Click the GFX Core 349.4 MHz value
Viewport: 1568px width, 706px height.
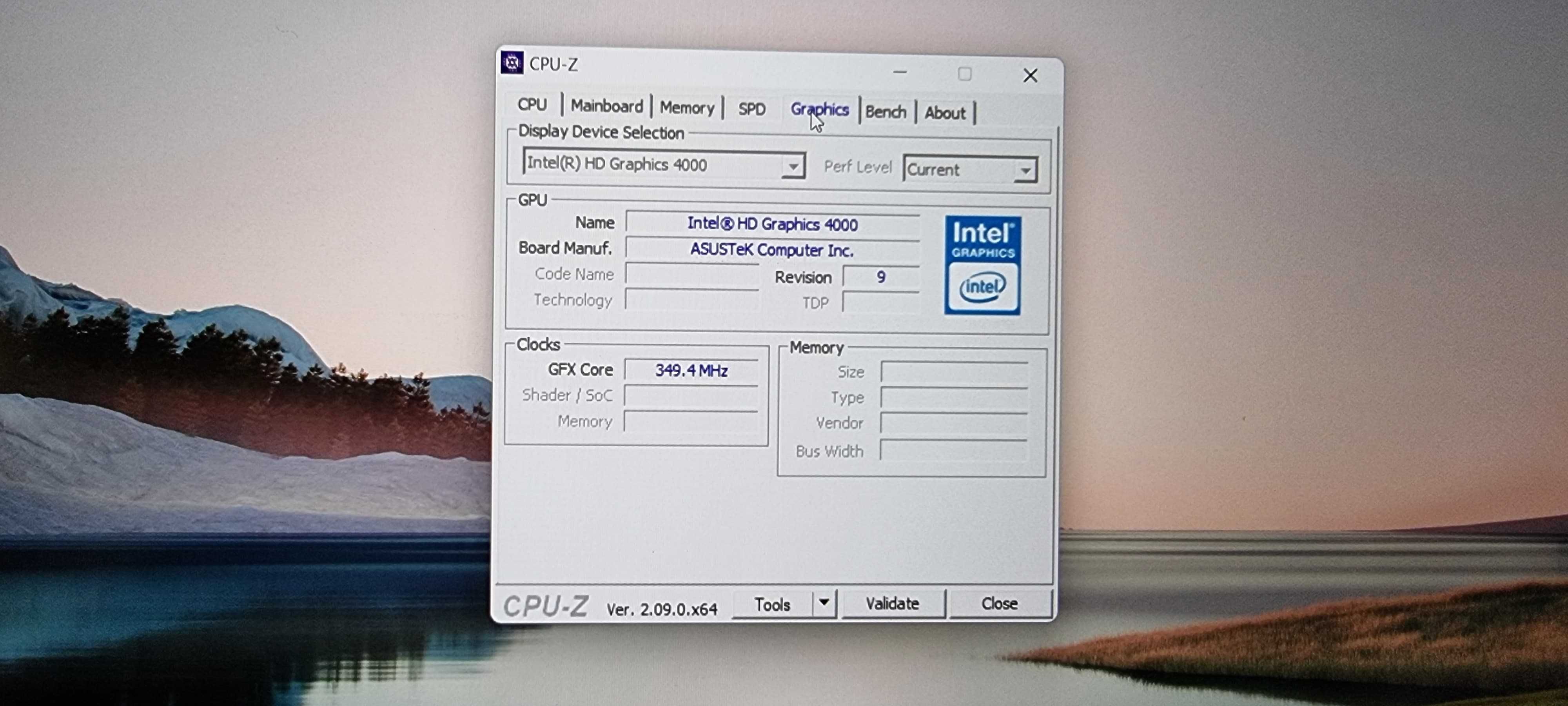(691, 370)
